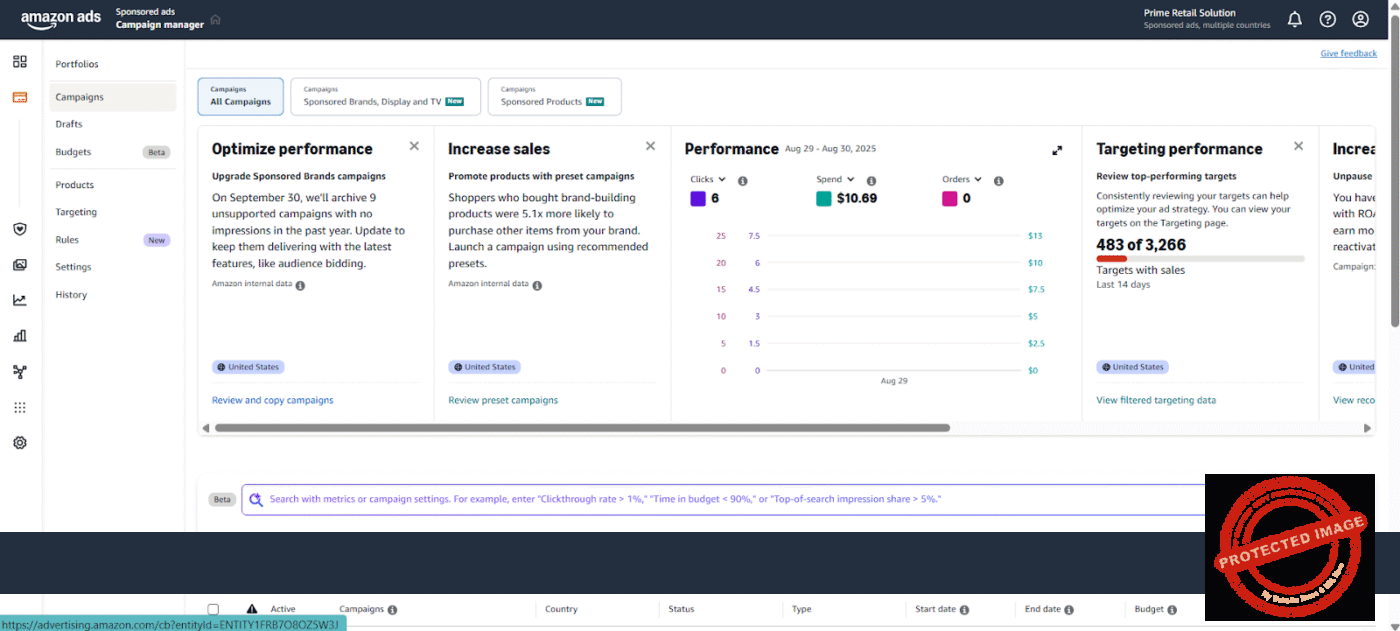Click Review and copy campaigns link
The image size is (1400, 631).
pos(273,400)
